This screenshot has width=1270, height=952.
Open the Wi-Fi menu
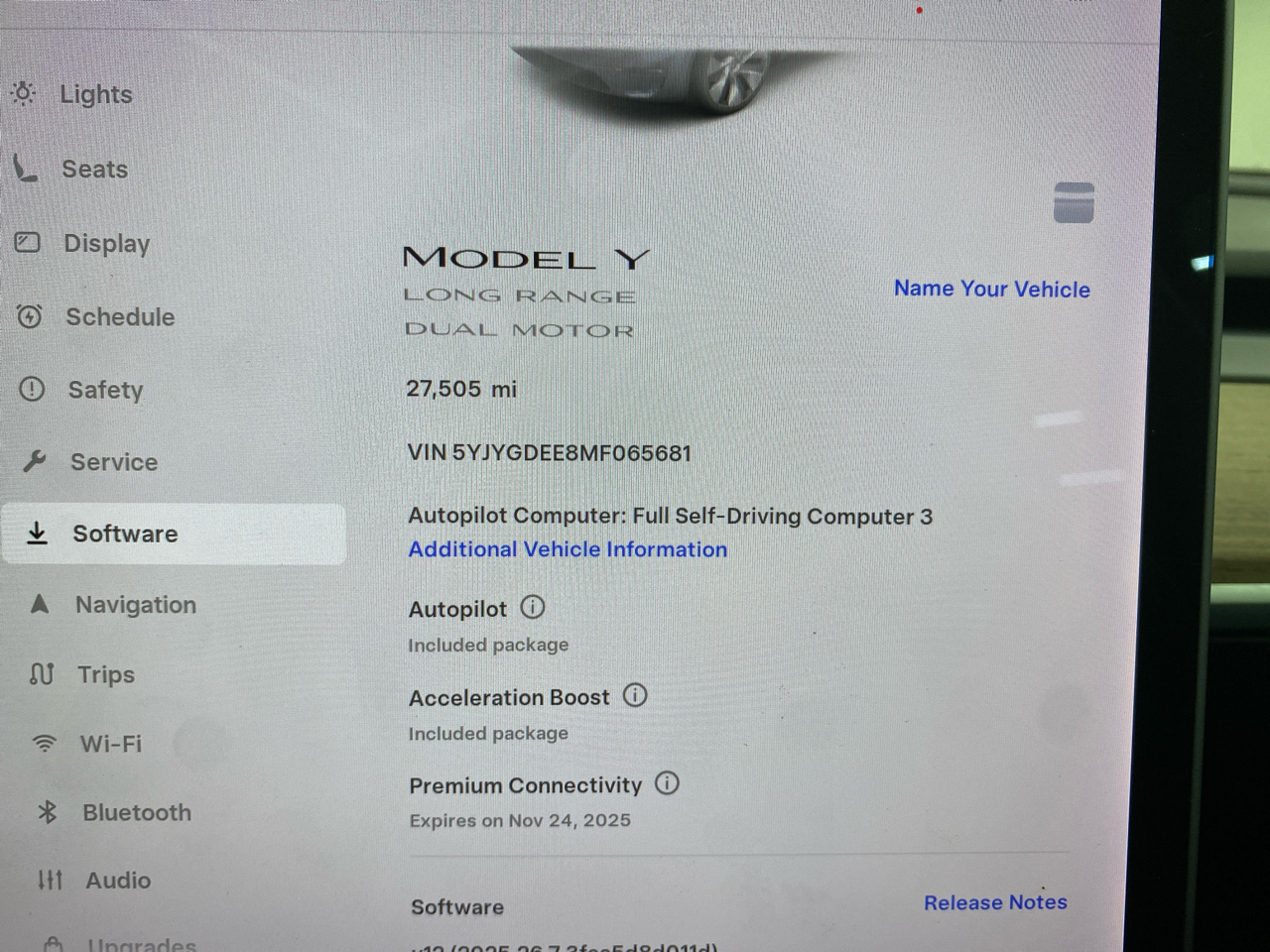[111, 743]
